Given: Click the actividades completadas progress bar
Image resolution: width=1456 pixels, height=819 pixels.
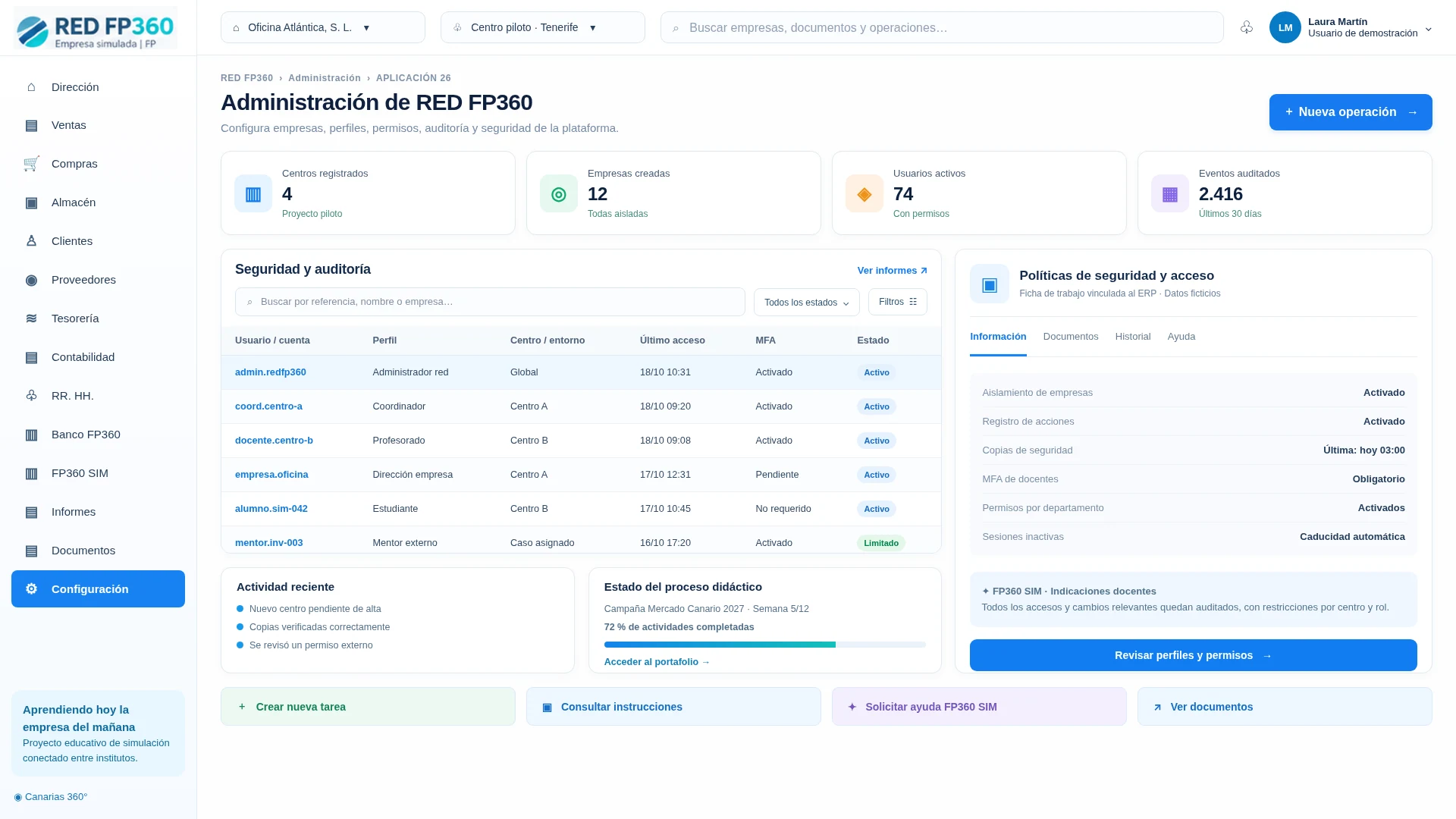Looking at the screenshot, I should (765, 645).
